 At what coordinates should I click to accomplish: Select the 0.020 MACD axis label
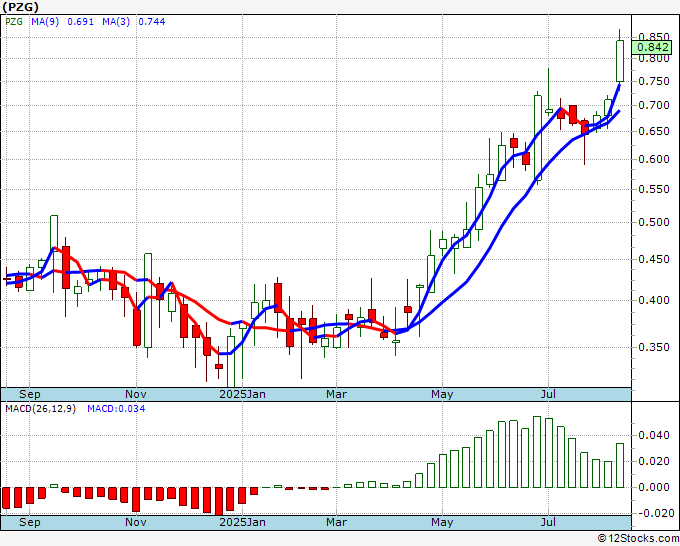654,461
